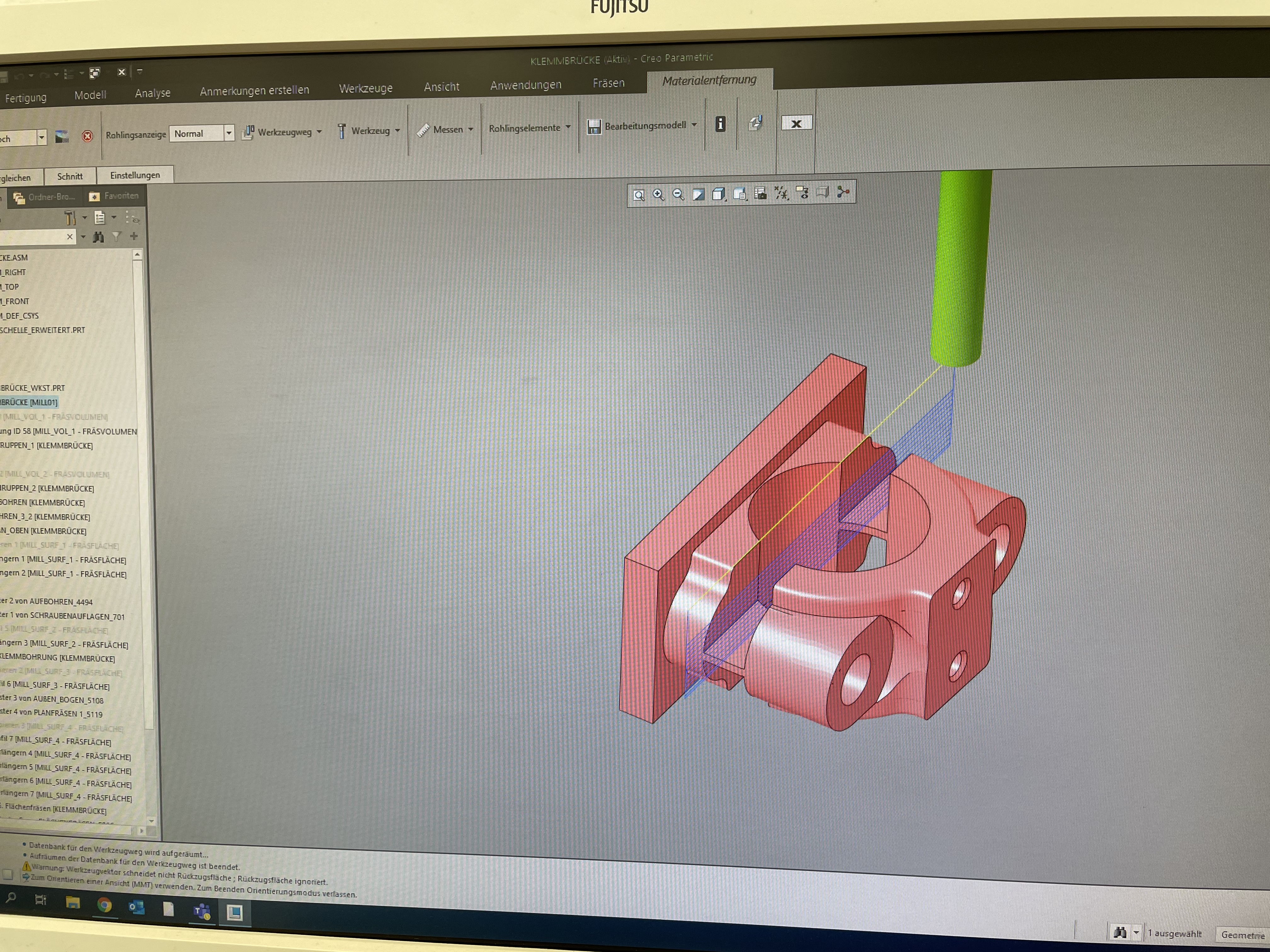Expand the Werkzeugweg dropdown
This screenshot has width=1270, height=952.
[x=319, y=131]
